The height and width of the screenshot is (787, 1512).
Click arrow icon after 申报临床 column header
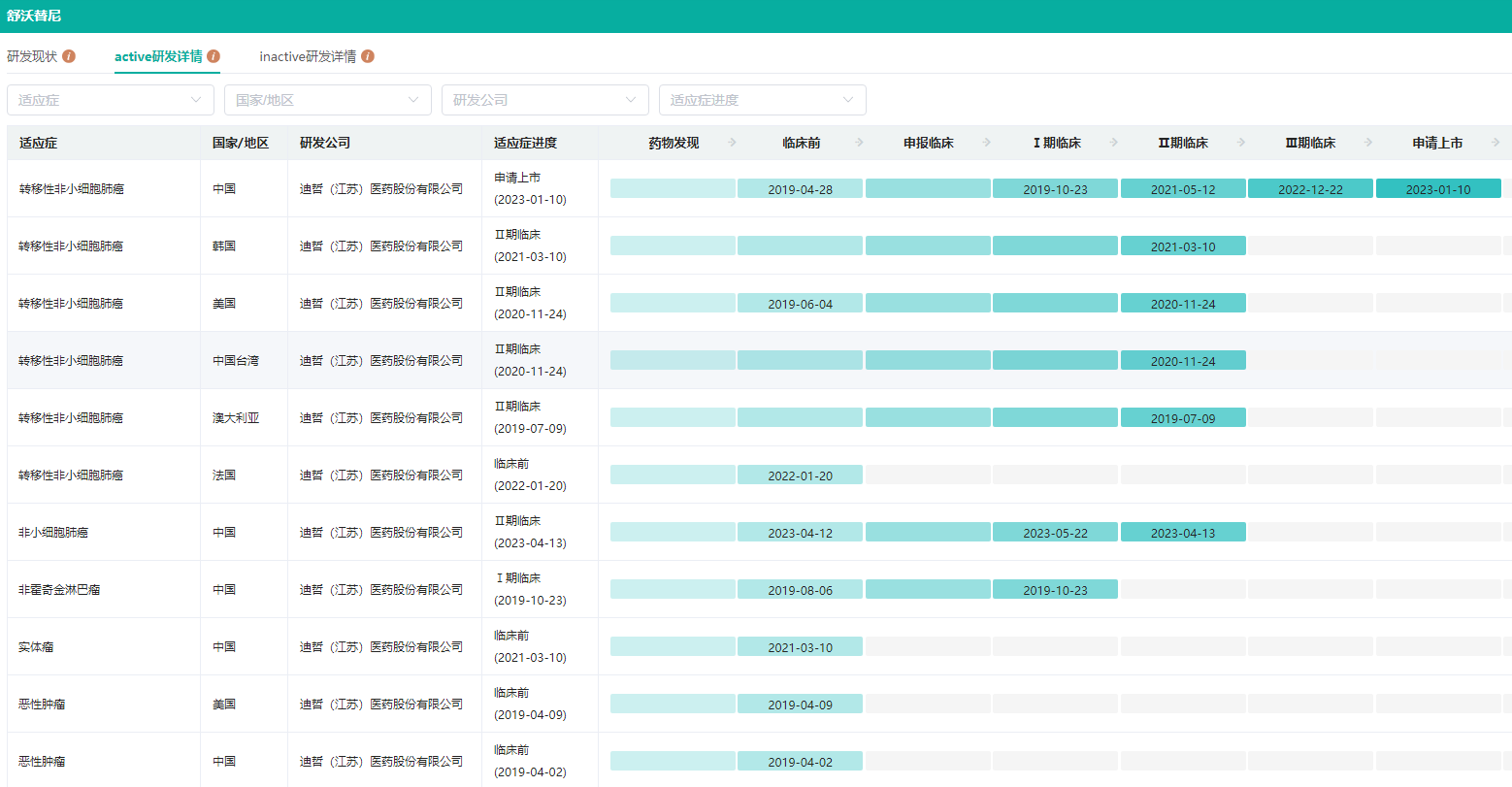point(987,143)
